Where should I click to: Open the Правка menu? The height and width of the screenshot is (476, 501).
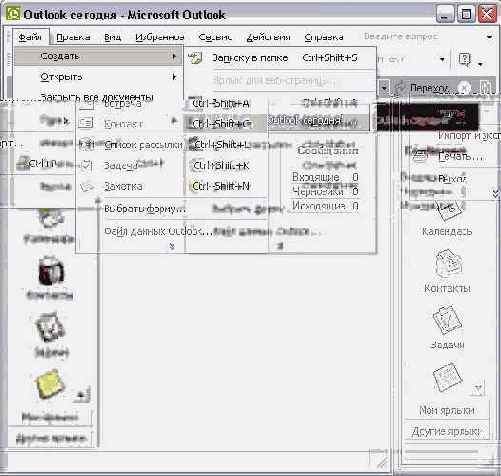coord(73,37)
